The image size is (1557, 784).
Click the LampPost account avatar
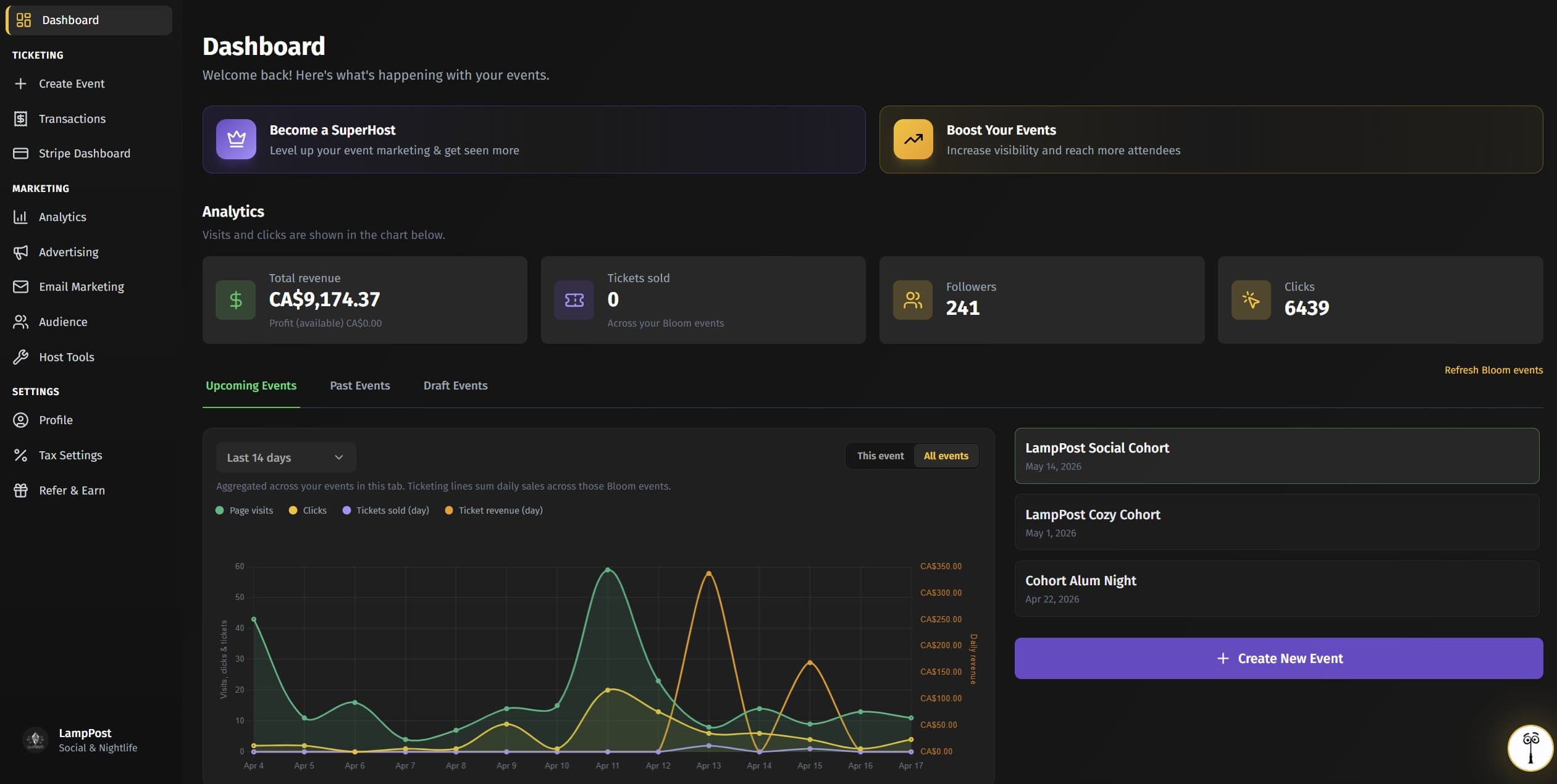35,740
